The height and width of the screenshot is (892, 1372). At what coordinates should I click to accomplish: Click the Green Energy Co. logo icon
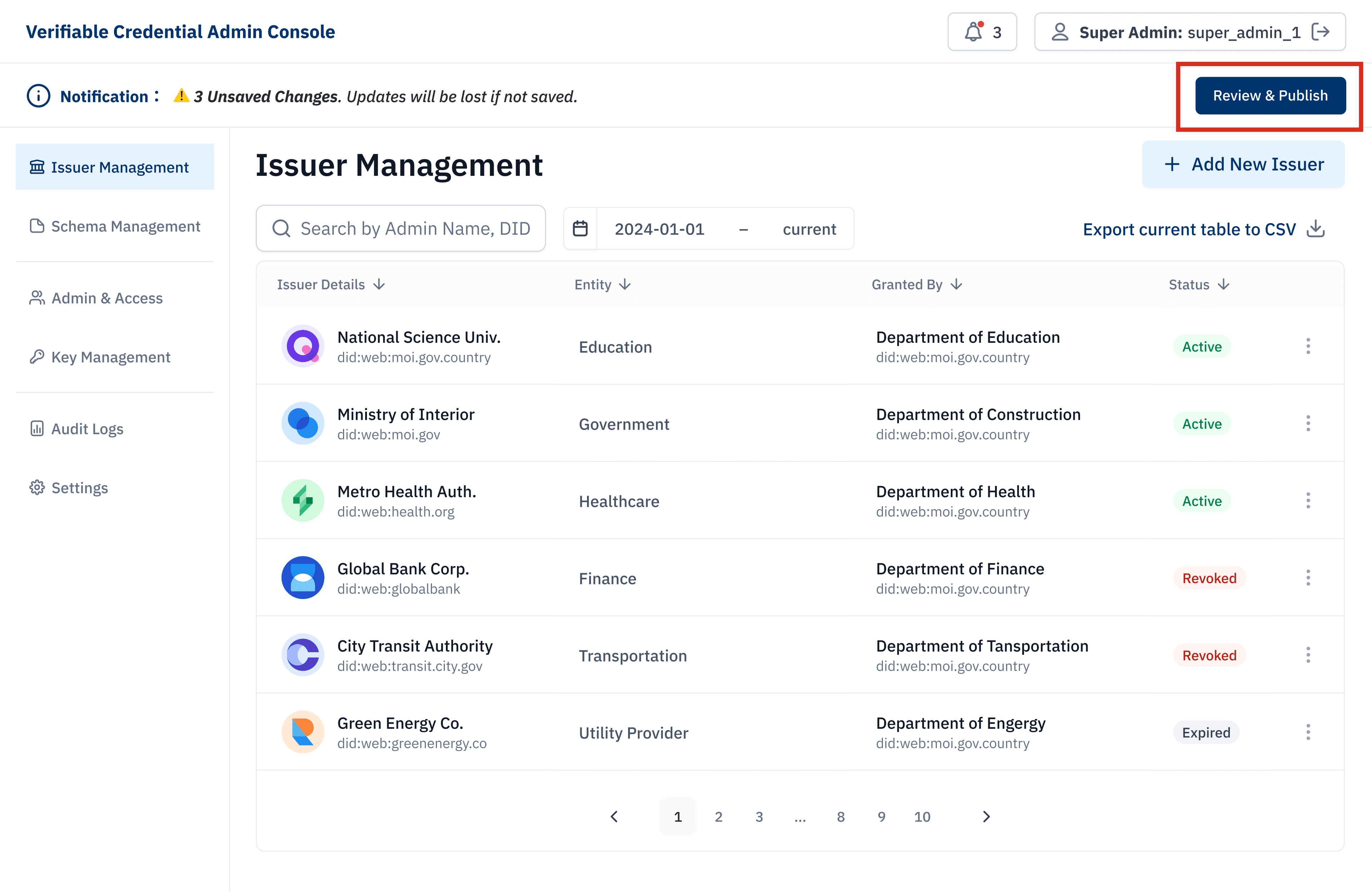pyautogui.click(x=303, y=732)
